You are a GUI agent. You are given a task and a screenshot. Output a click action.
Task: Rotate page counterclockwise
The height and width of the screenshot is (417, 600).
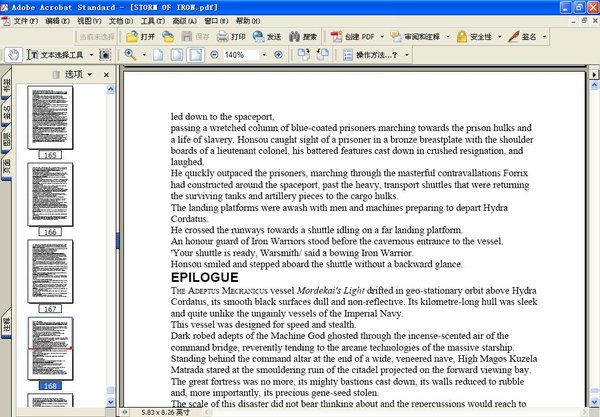(322, 55)
